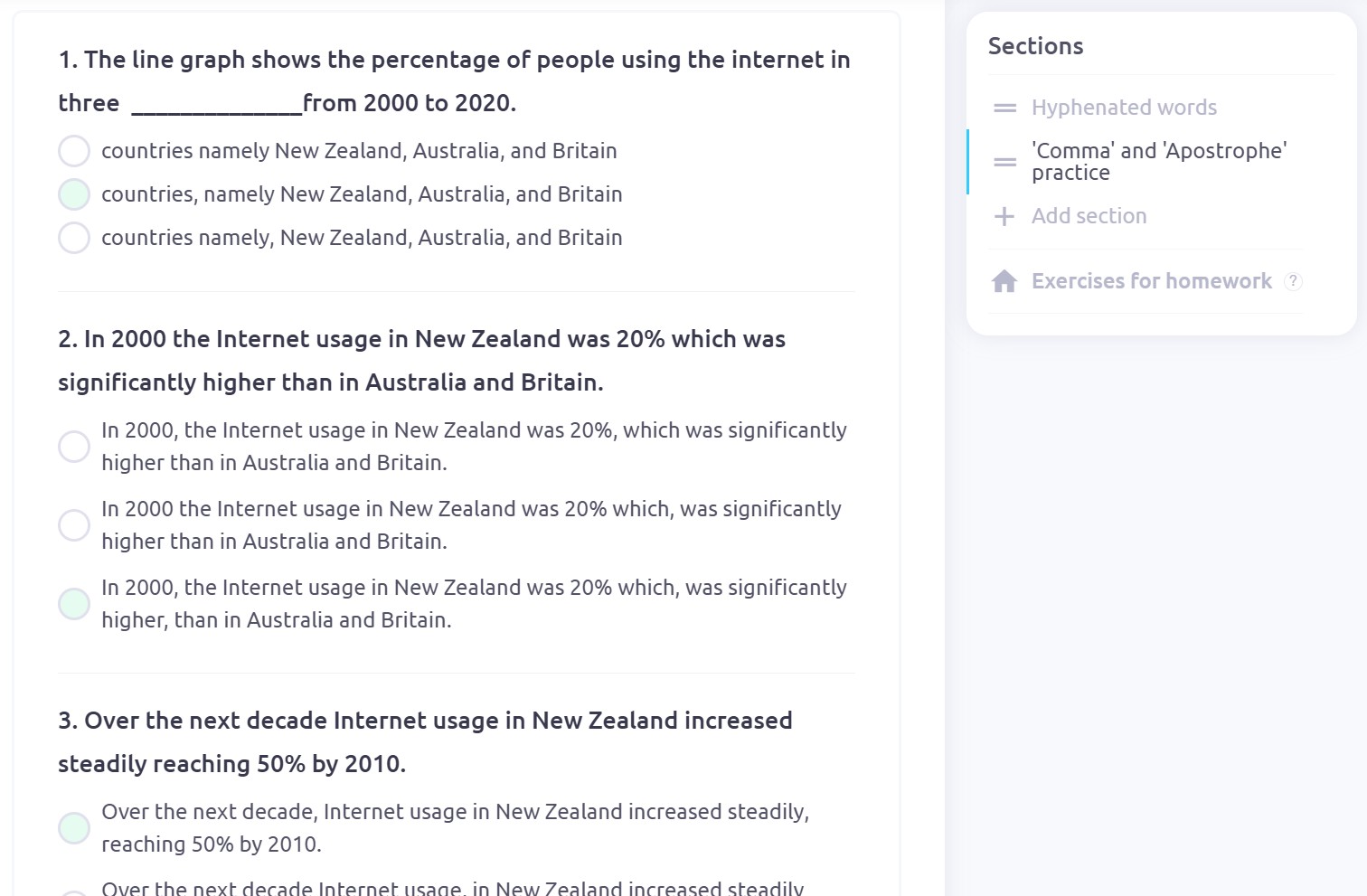Select 'Over the next decade, Internet usage' radio
The width and height of the screenshot is (1367, 896).
click(x=74, y=827)
